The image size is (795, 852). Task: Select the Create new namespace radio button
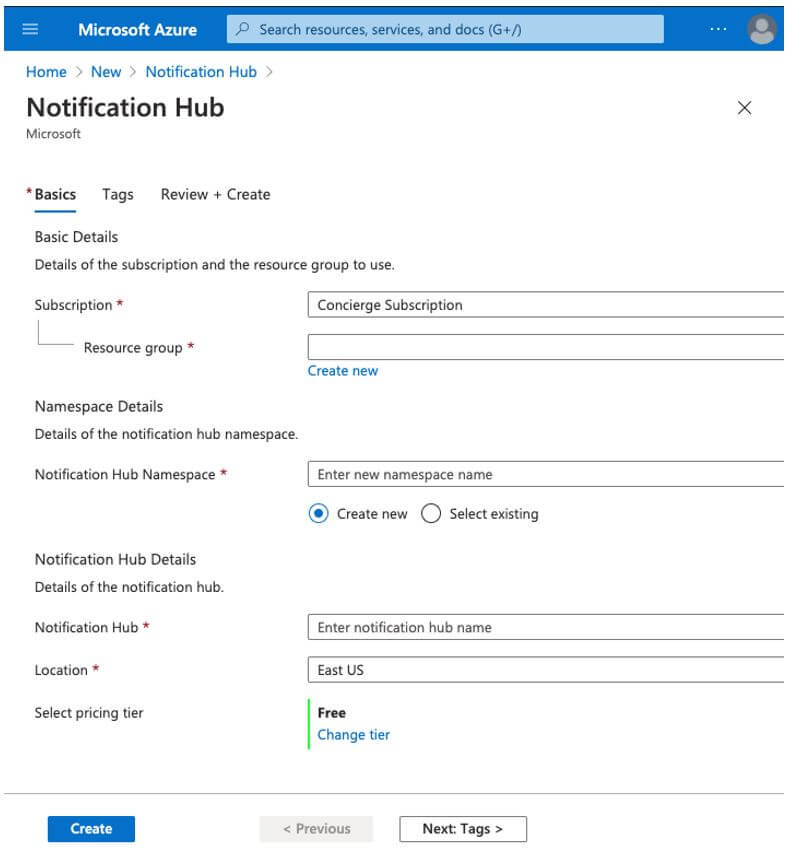click(319, 514)
